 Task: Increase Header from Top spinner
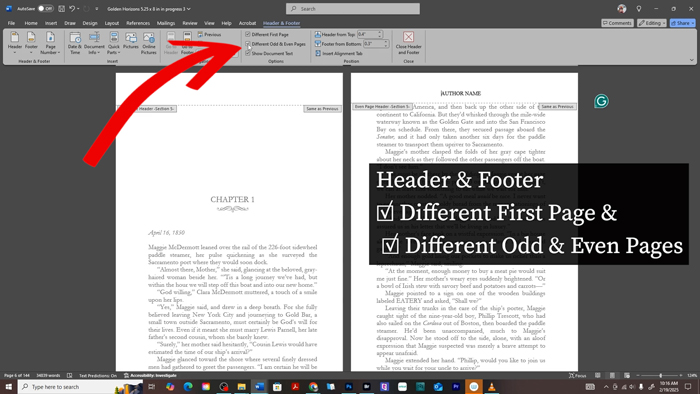coord(380,33)
